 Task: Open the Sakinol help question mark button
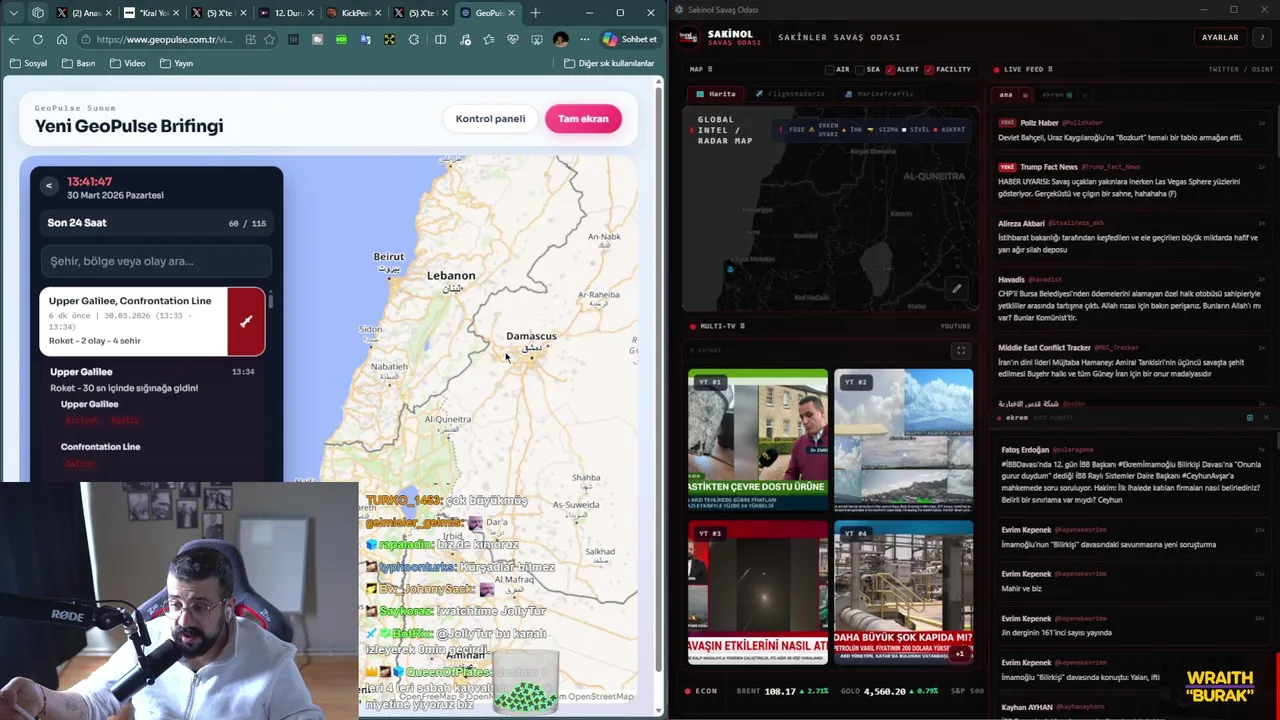[1262, 37]
